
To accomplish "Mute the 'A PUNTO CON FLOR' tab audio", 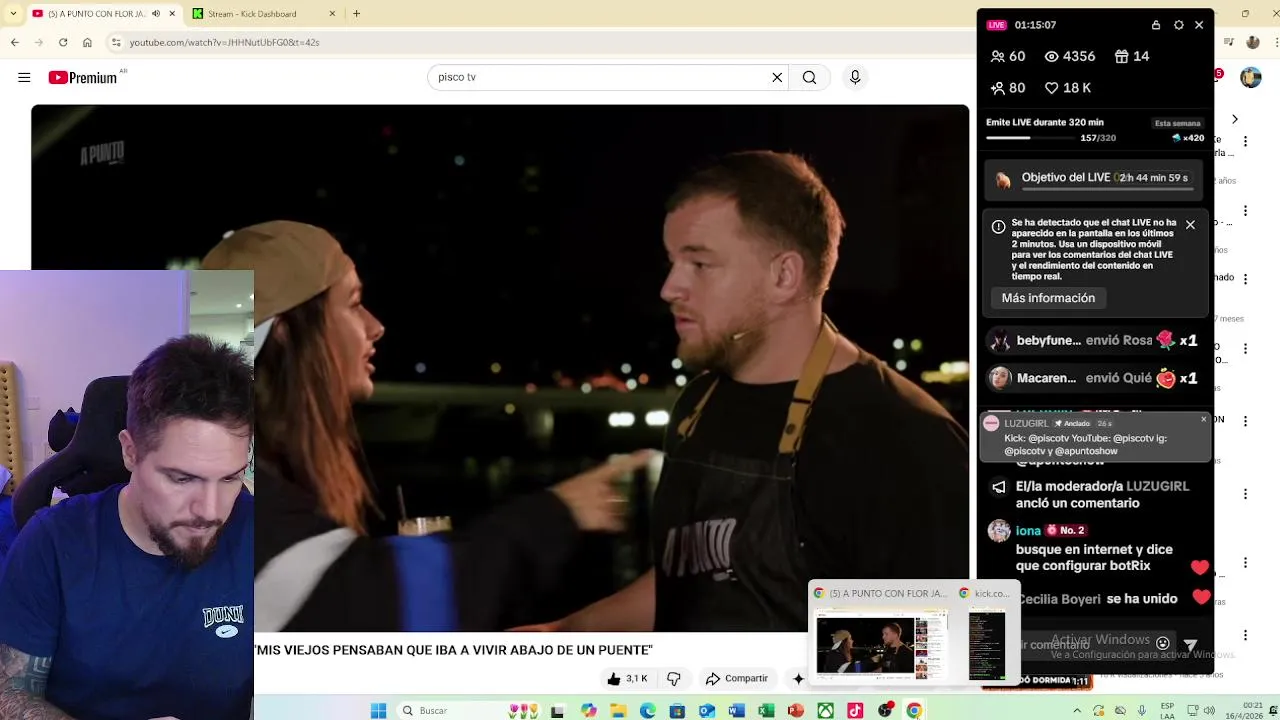I will click(x=155, y=14).
